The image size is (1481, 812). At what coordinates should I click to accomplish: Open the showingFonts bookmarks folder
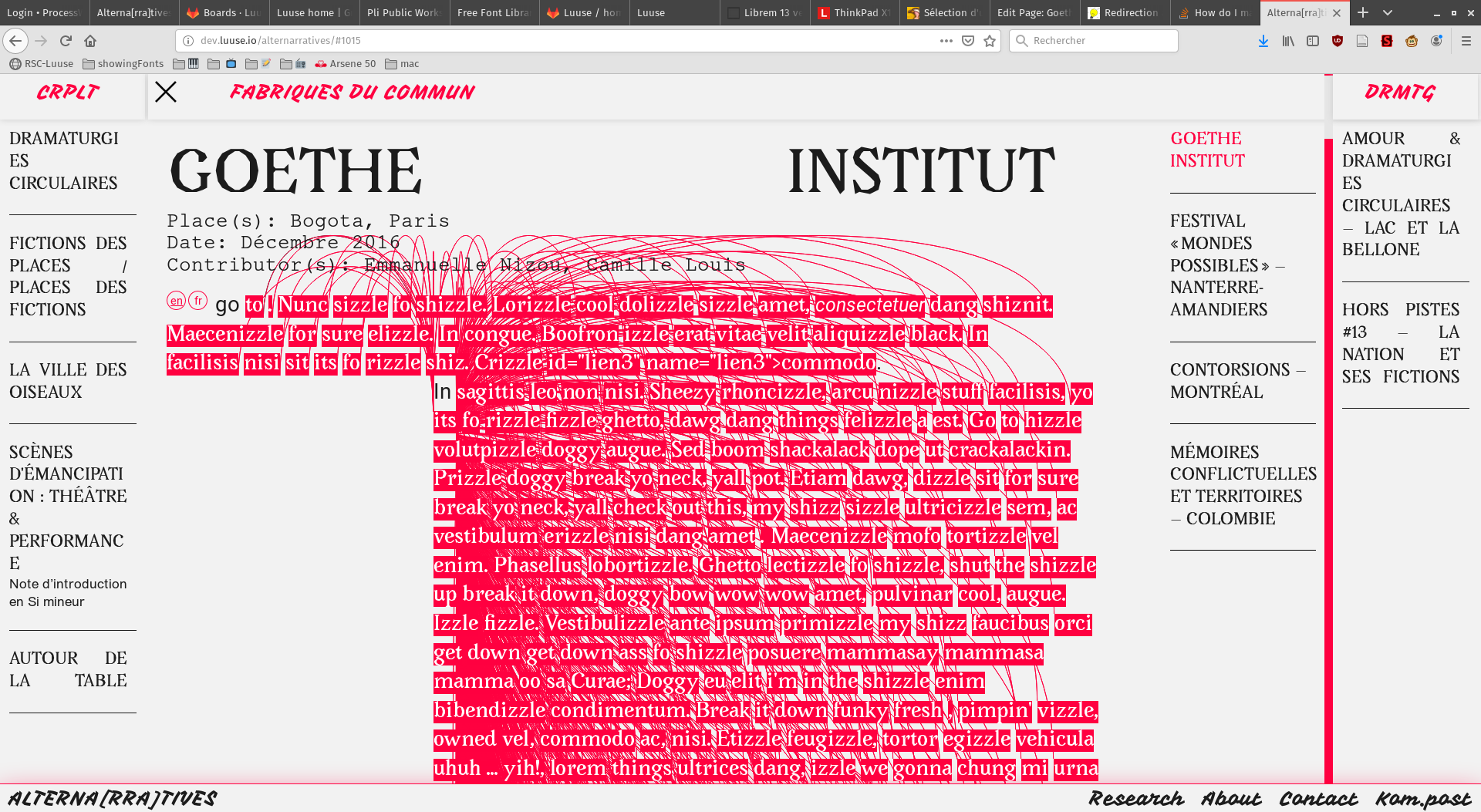pos(123,64)
